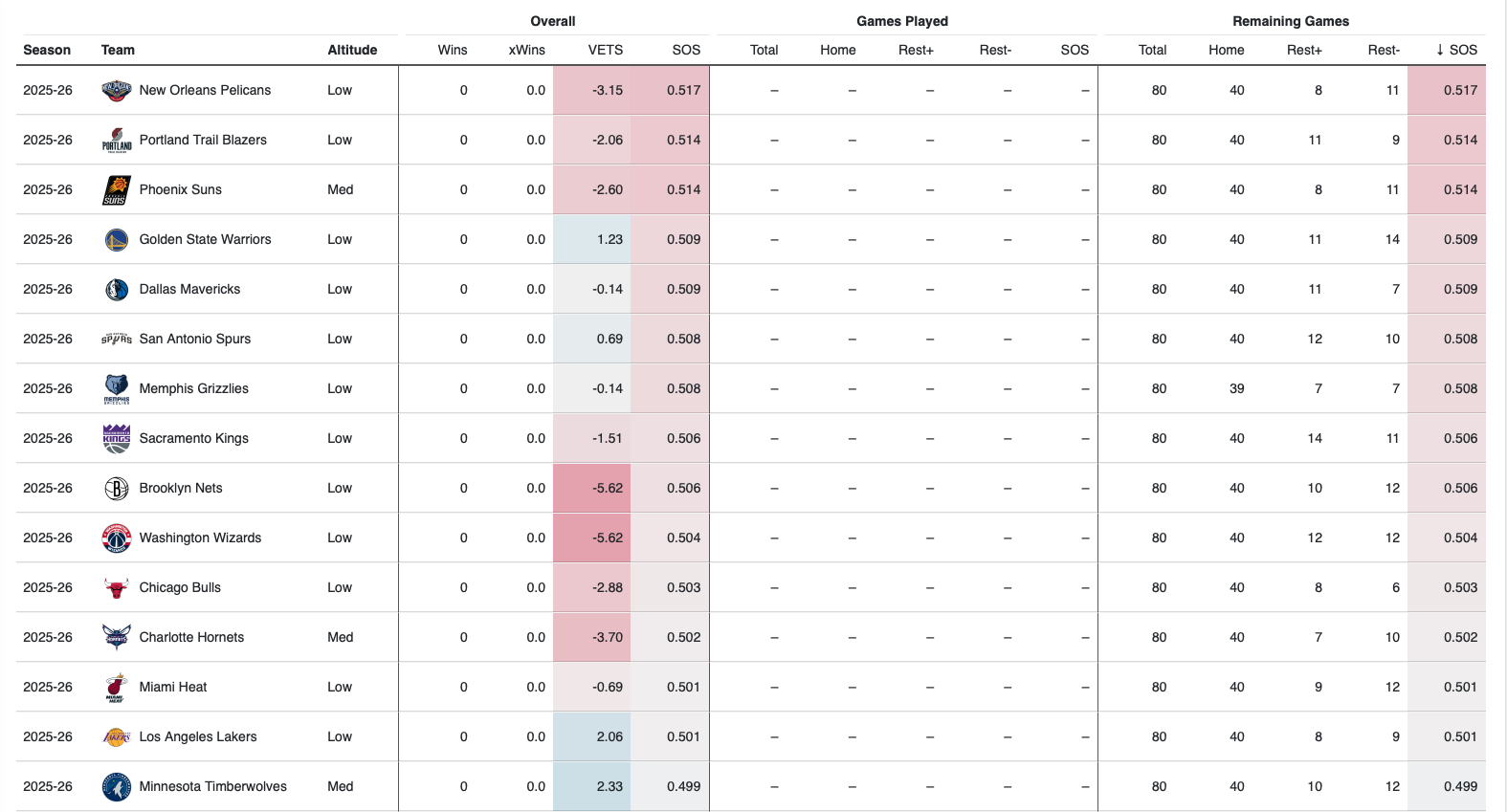Click the Phoenix Suns logo
The width and height of the screenshot is (1507, 812).
coord(117,190)
